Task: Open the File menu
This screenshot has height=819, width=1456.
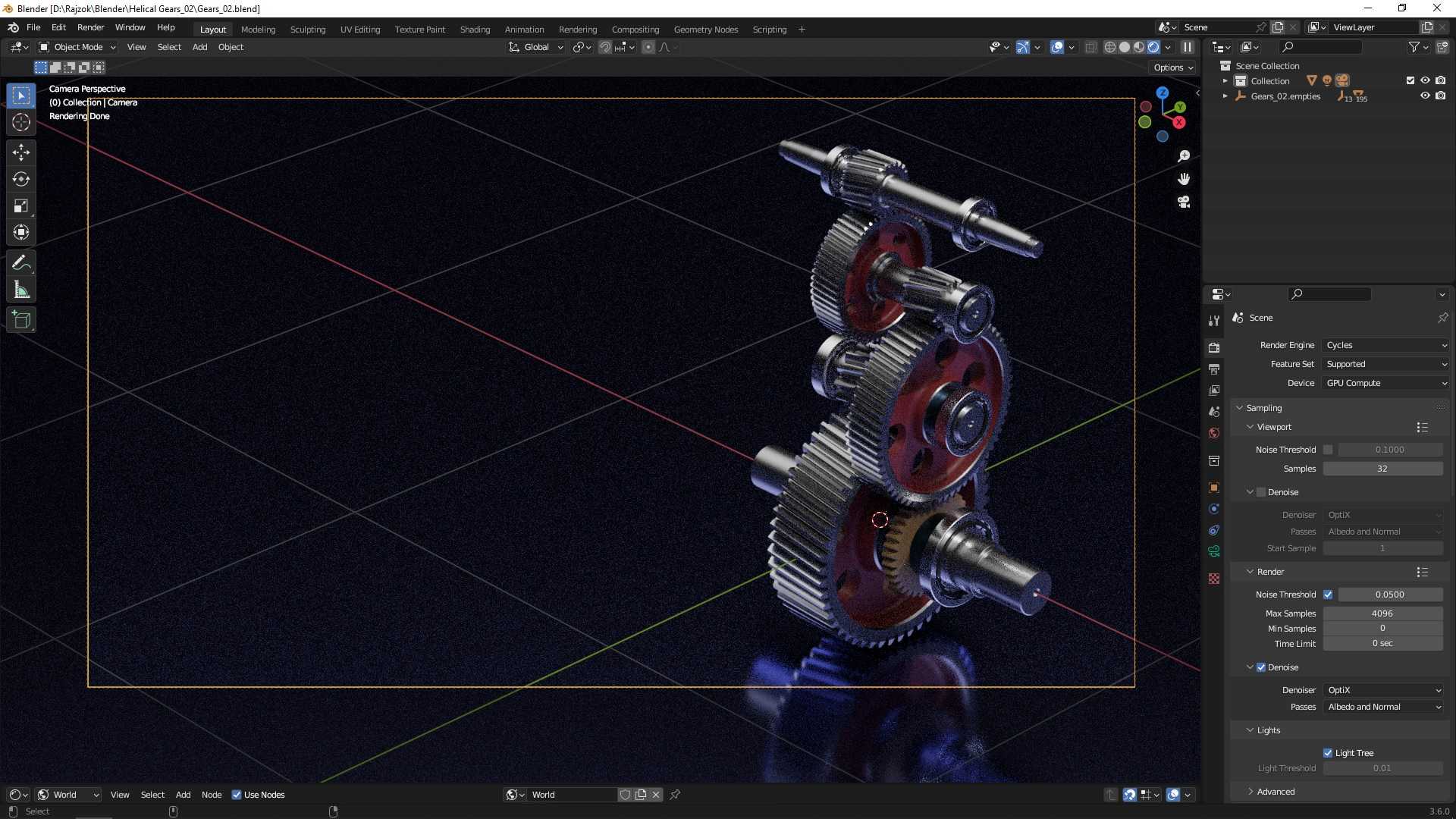Action: point(33,27)
